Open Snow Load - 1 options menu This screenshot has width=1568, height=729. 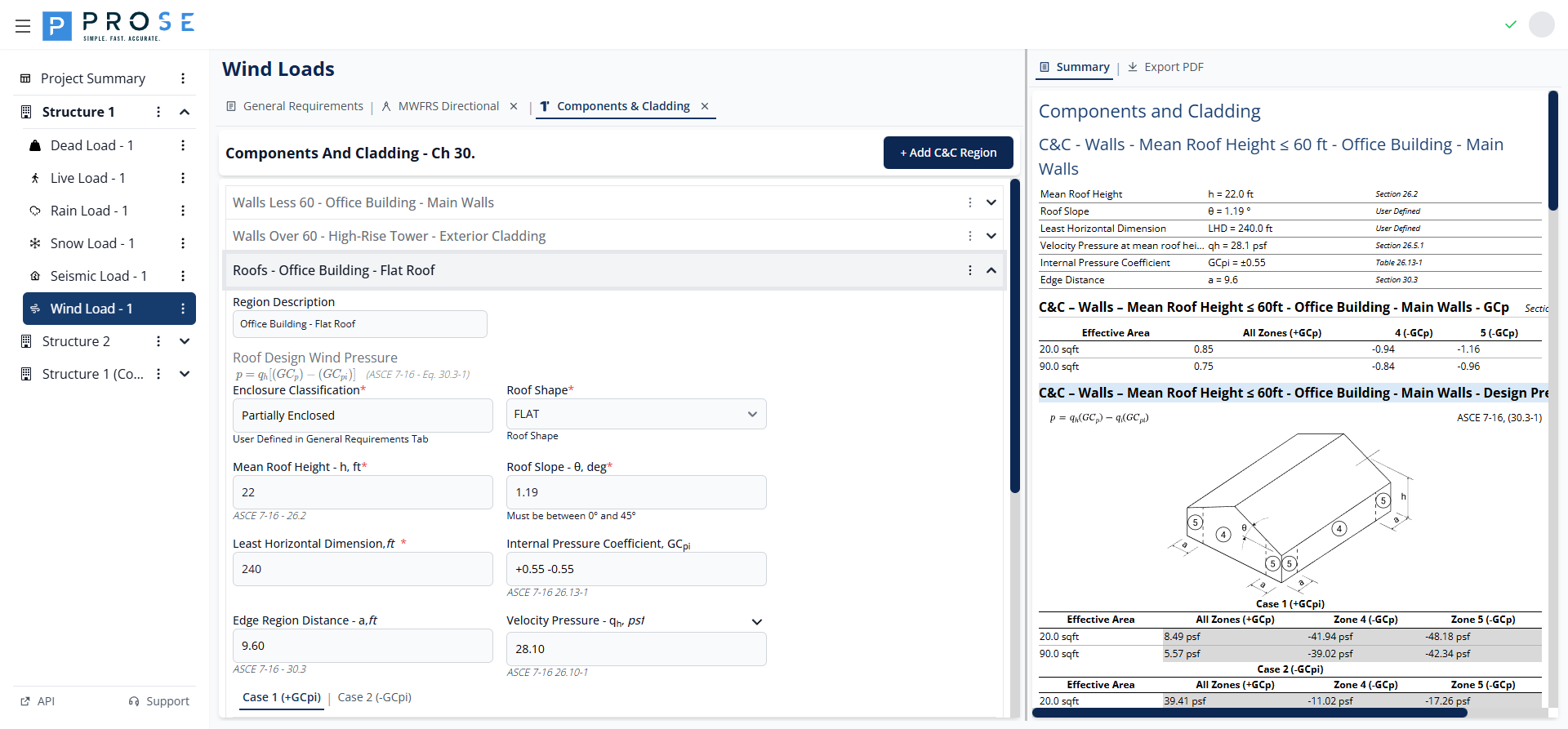click(183, 243)
